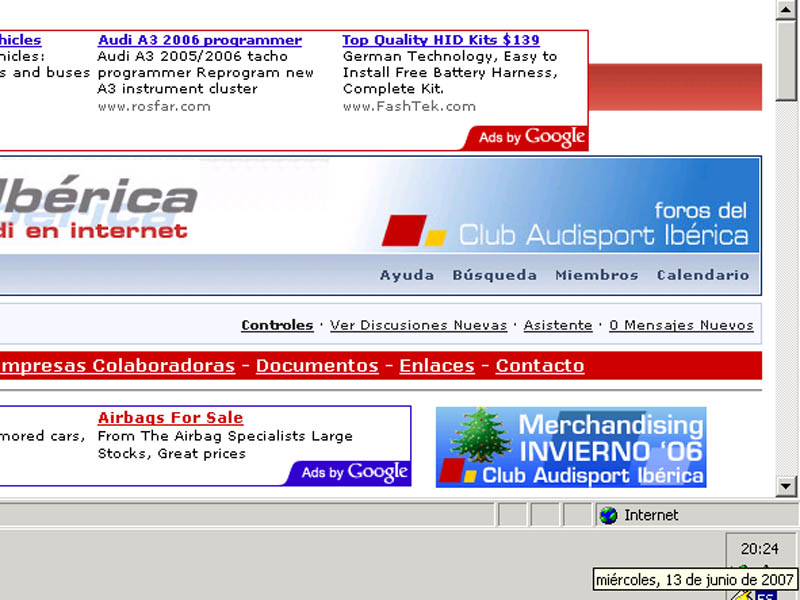
Task: Click the vertical scrollbar thumb
Action: point(786,61)
